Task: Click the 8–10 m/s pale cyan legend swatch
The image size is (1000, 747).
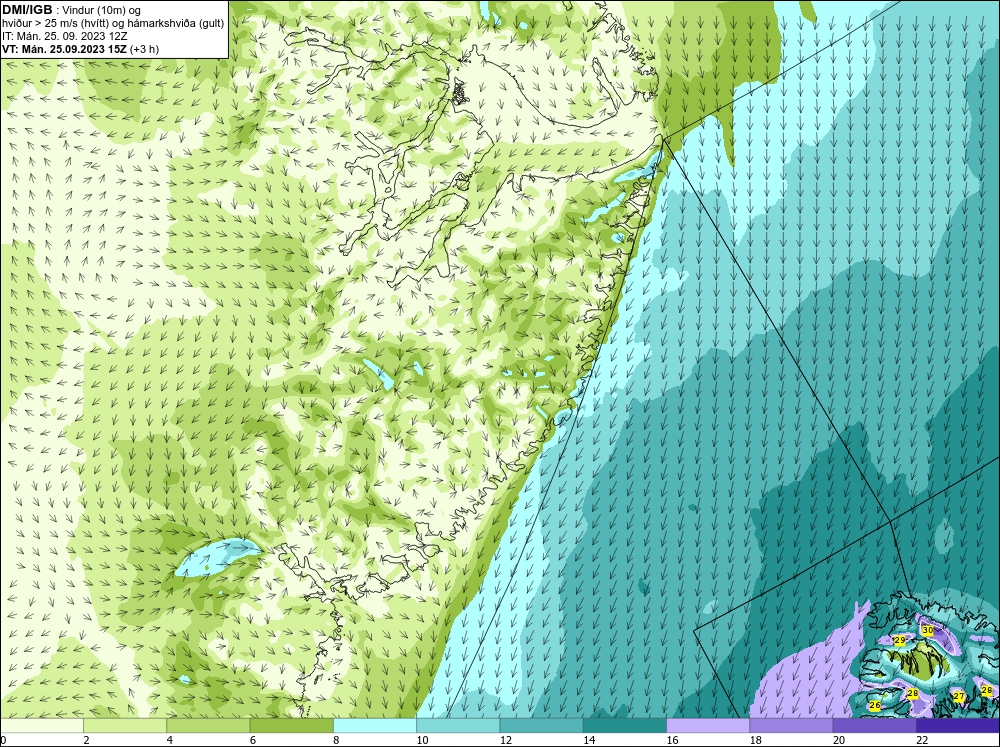Action: click(x=374, y=726)
